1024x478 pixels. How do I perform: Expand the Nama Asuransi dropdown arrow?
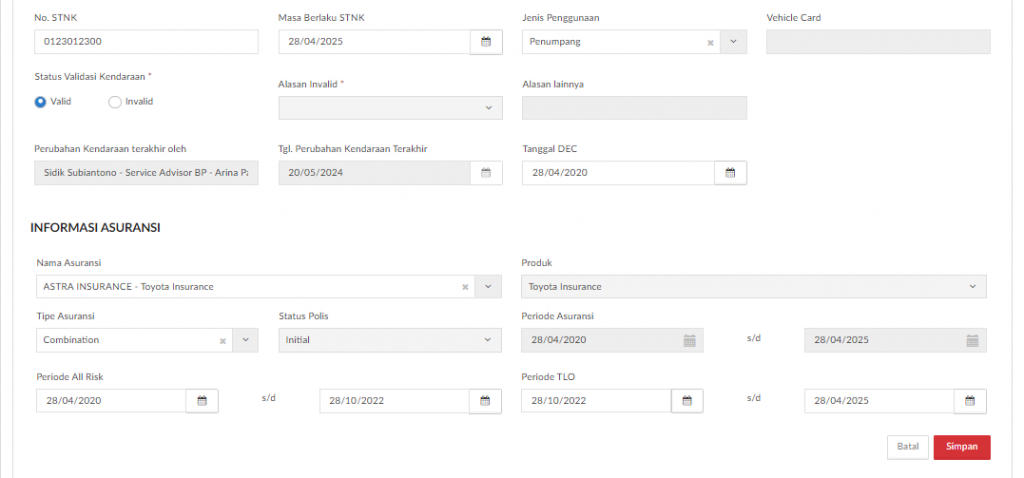click(488, 287)
